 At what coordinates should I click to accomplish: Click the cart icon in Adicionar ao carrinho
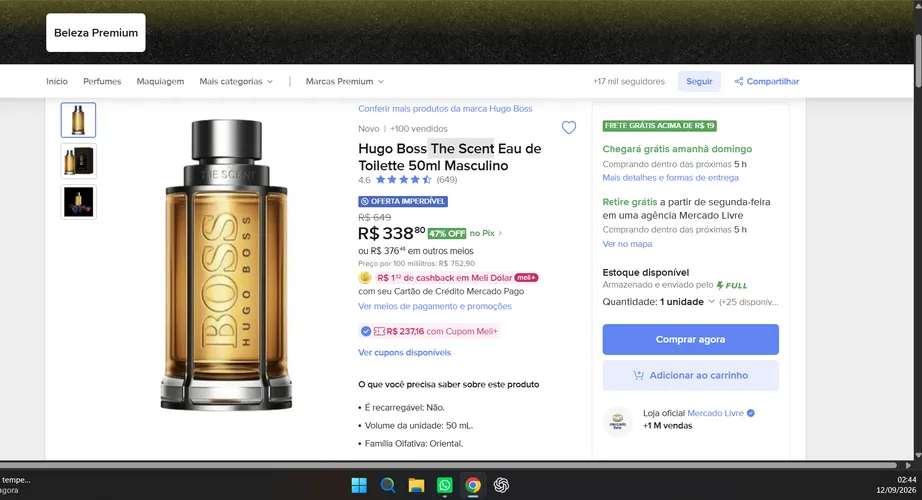coord(639,375)
